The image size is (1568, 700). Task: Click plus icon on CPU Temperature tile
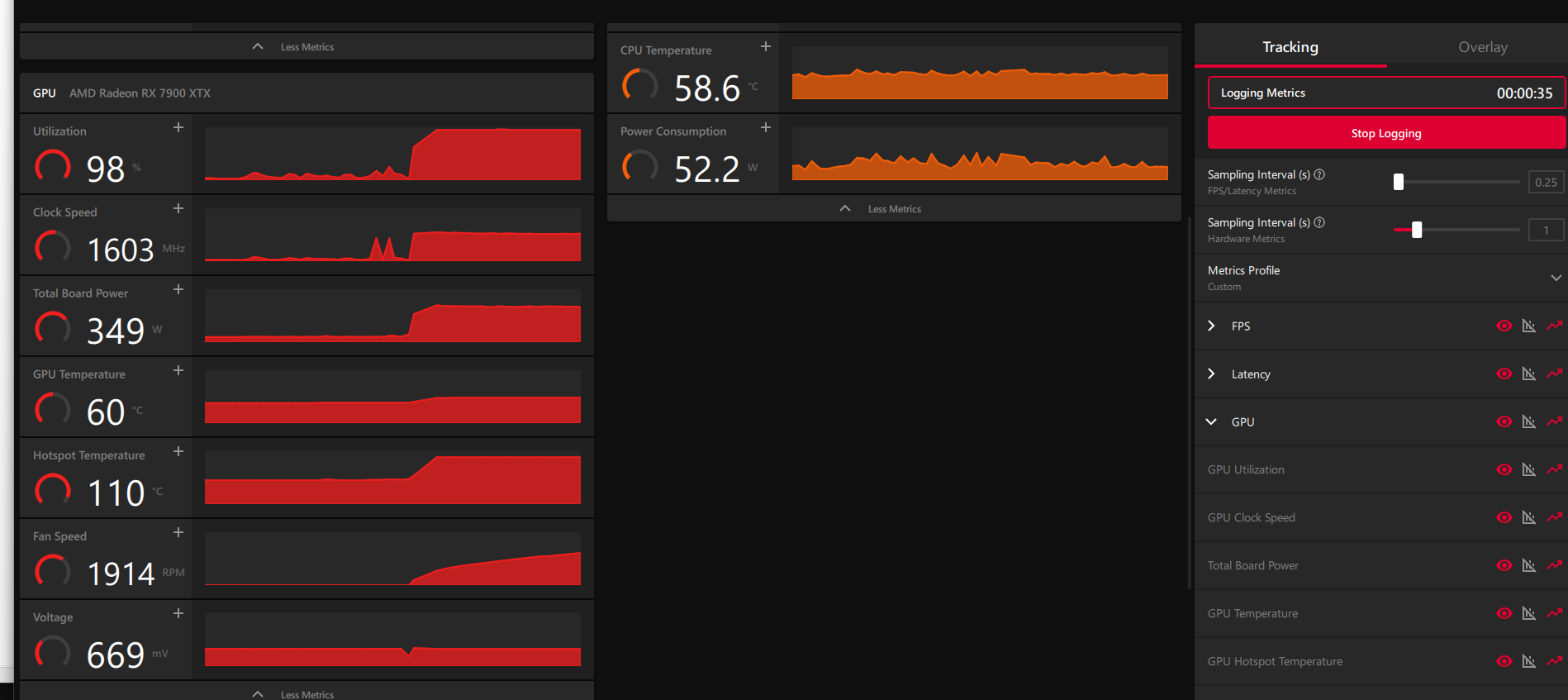point(765,46)
